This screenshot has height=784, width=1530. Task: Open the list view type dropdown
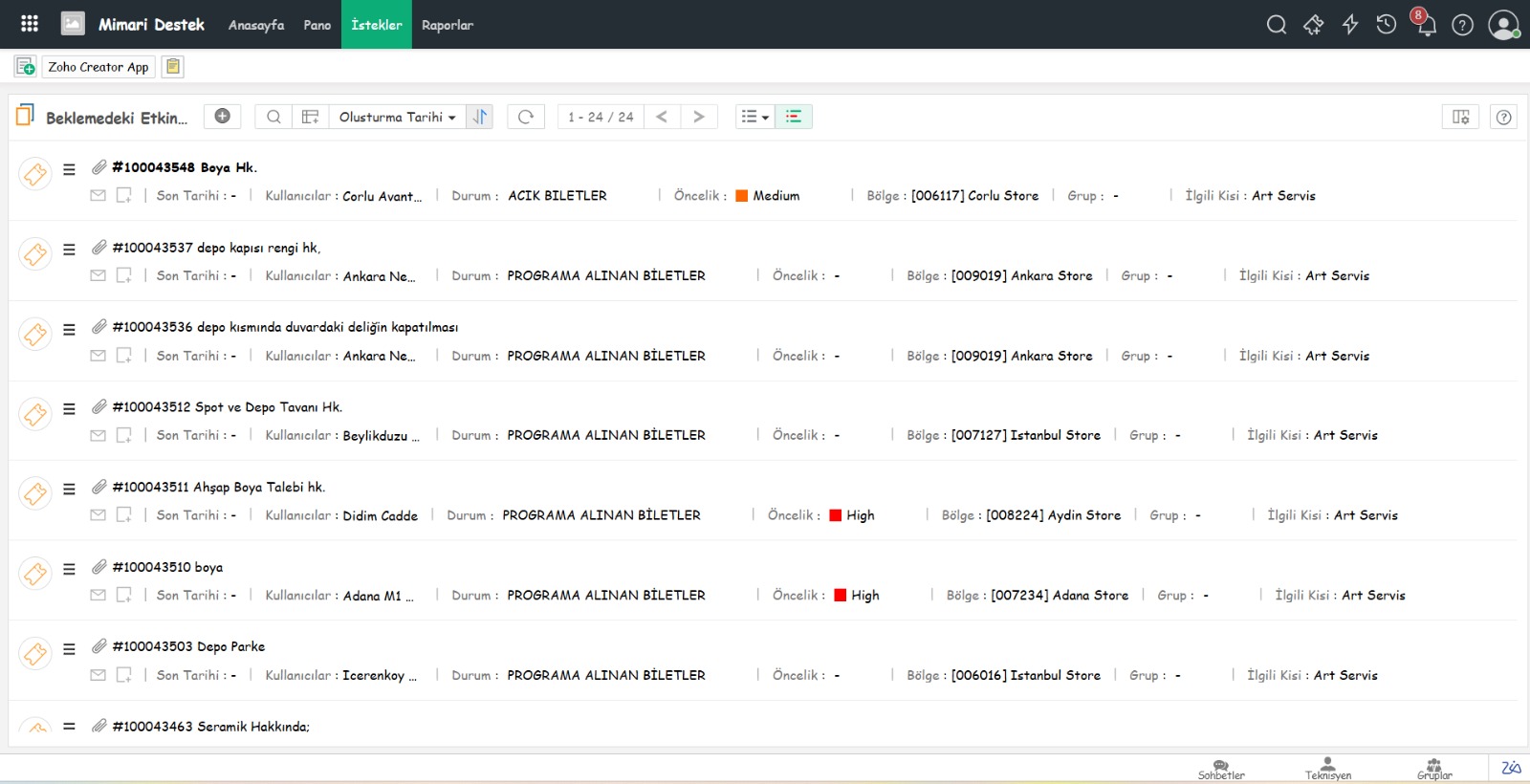(754, 117)
